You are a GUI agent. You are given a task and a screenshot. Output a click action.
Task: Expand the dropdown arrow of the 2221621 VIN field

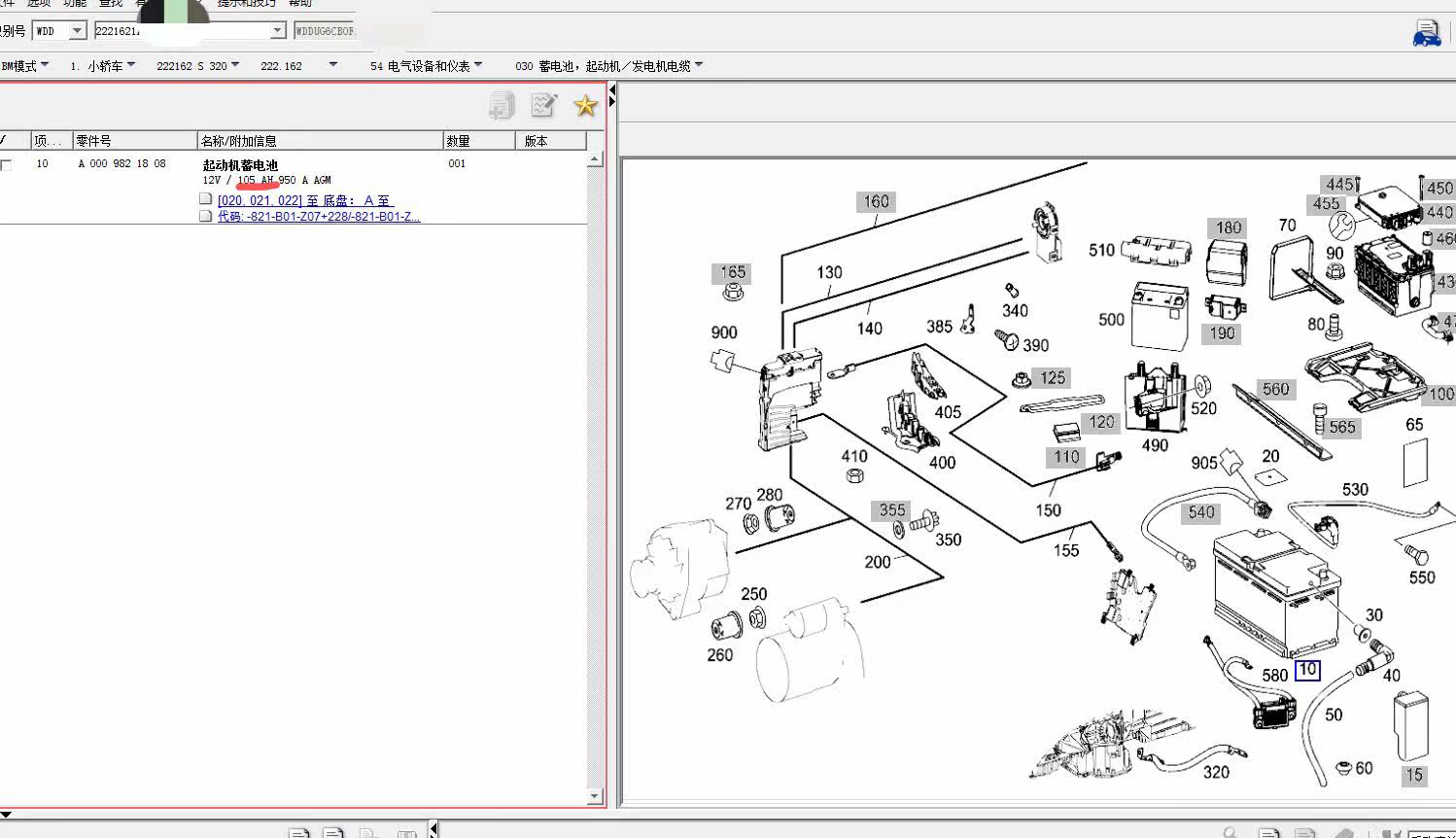[277, 31]
